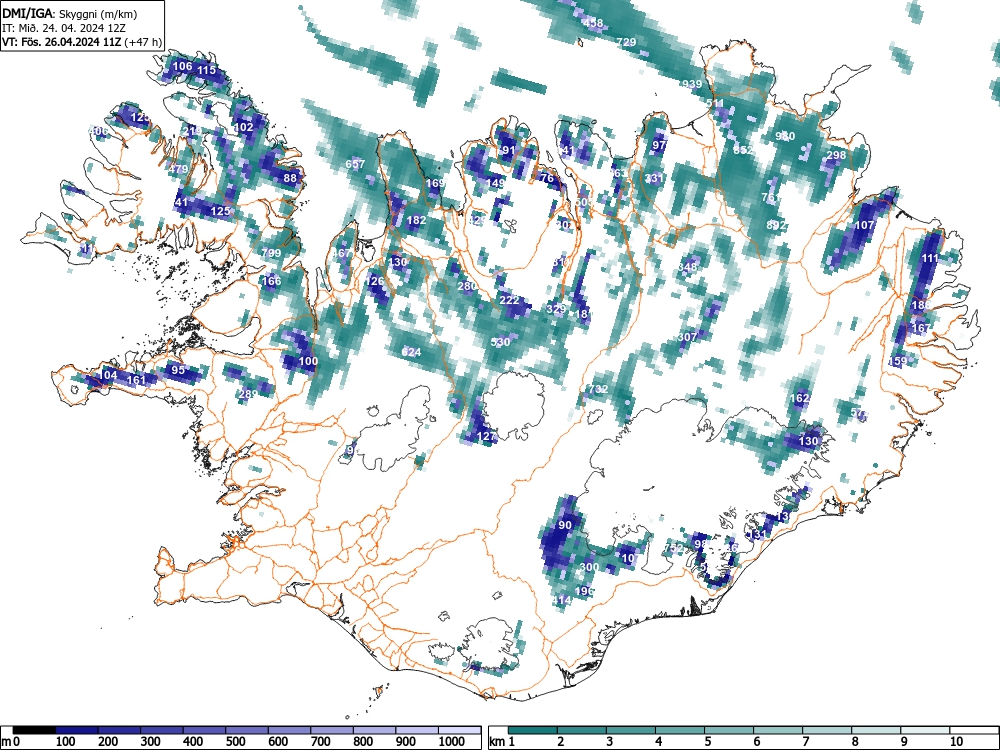This screenshot has height=750, width=1000.
Task: Click the teal legend swatch between 5 and 6
Action: click(x=729, y=730)
